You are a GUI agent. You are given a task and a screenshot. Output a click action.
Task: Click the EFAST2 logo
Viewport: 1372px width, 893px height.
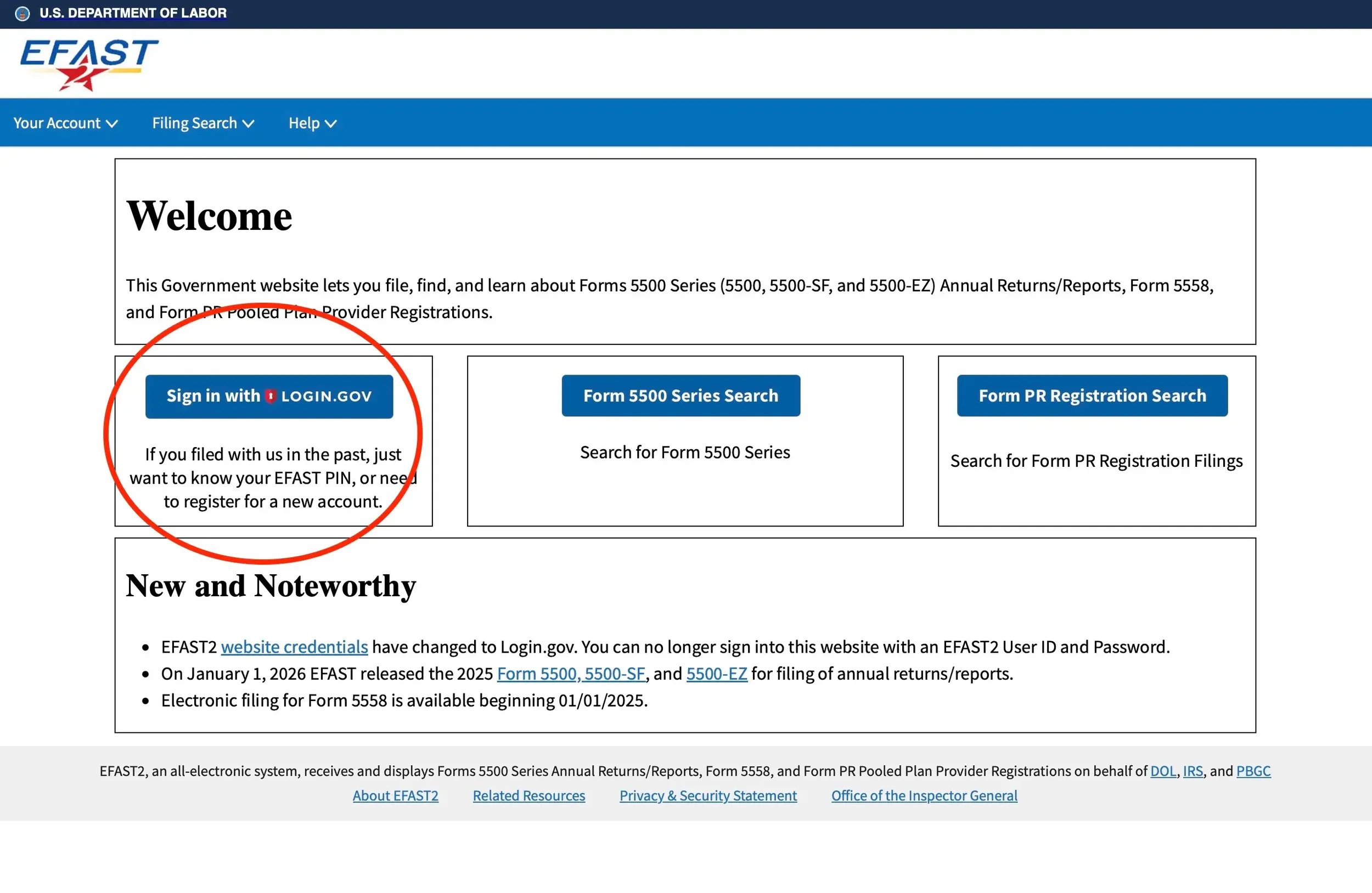89,64
